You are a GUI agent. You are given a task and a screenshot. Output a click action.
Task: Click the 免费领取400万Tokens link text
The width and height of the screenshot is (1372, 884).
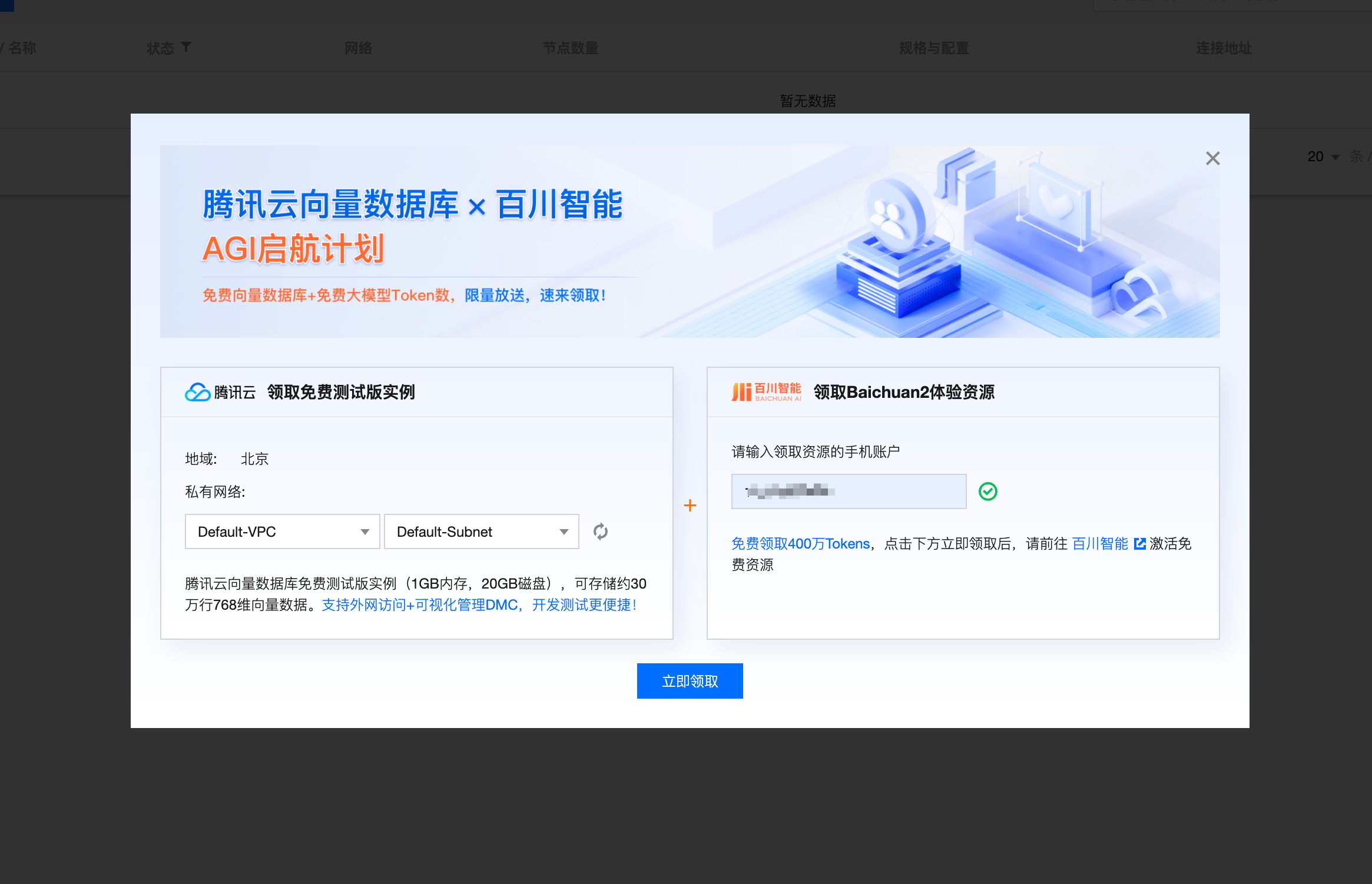point(800,544)
